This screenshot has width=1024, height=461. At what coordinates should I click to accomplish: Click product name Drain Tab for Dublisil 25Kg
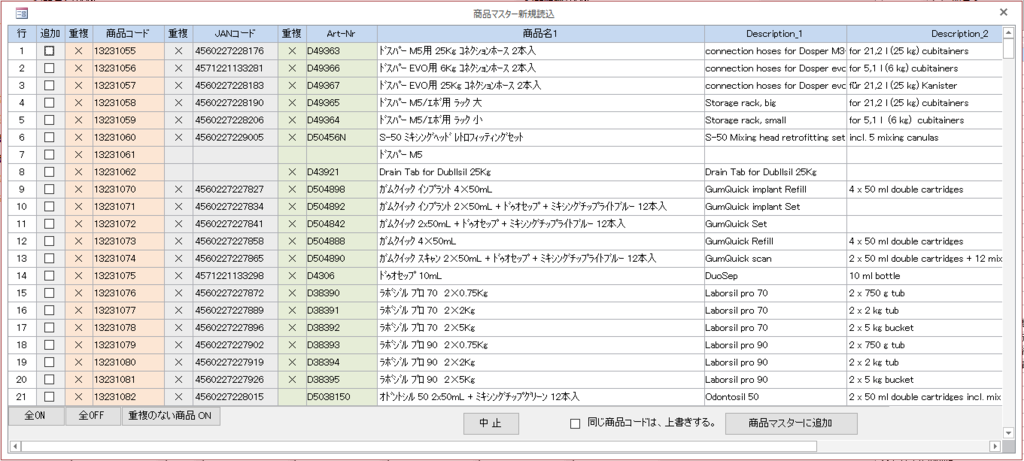540,172
